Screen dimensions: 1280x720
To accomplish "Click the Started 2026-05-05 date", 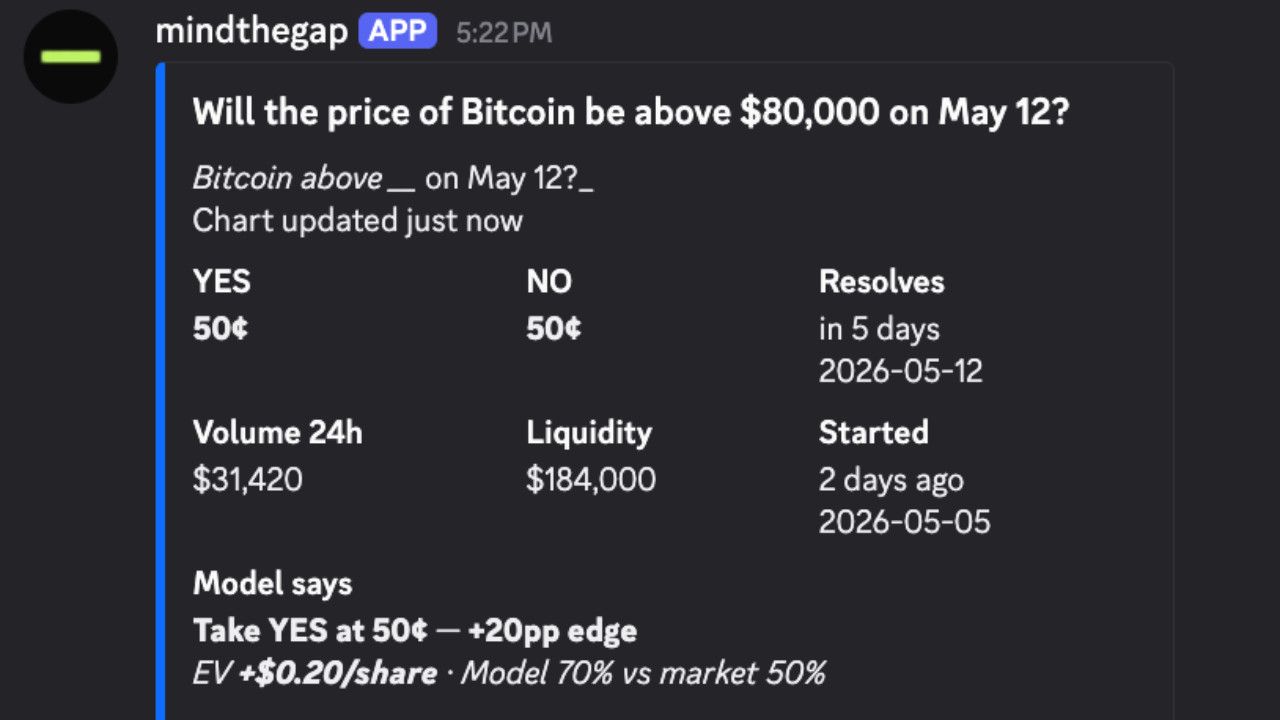I will point(905,522).
